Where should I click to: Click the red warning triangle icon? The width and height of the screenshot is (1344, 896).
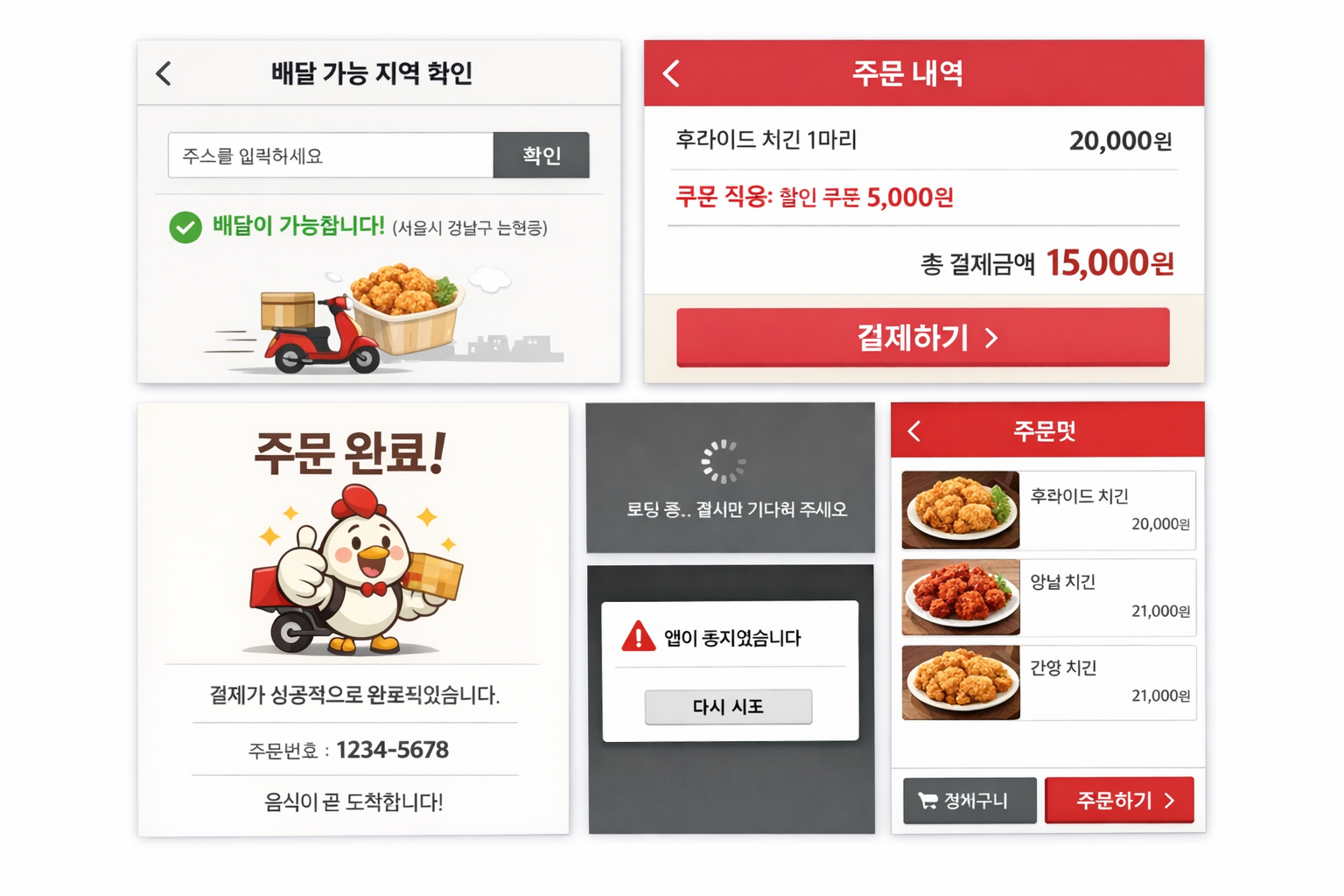pyautogui.click(x=638, y=636)
